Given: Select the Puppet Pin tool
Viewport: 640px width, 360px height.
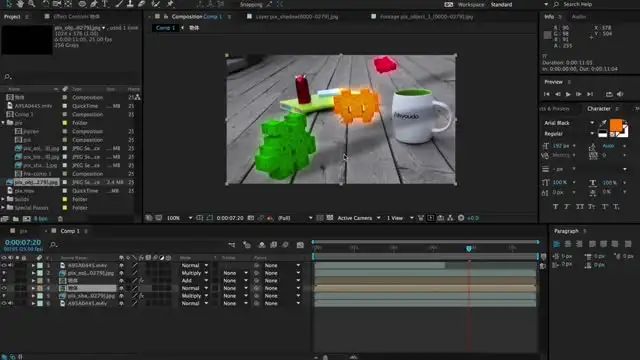Looking at the screenshot, I should [170, 4].
